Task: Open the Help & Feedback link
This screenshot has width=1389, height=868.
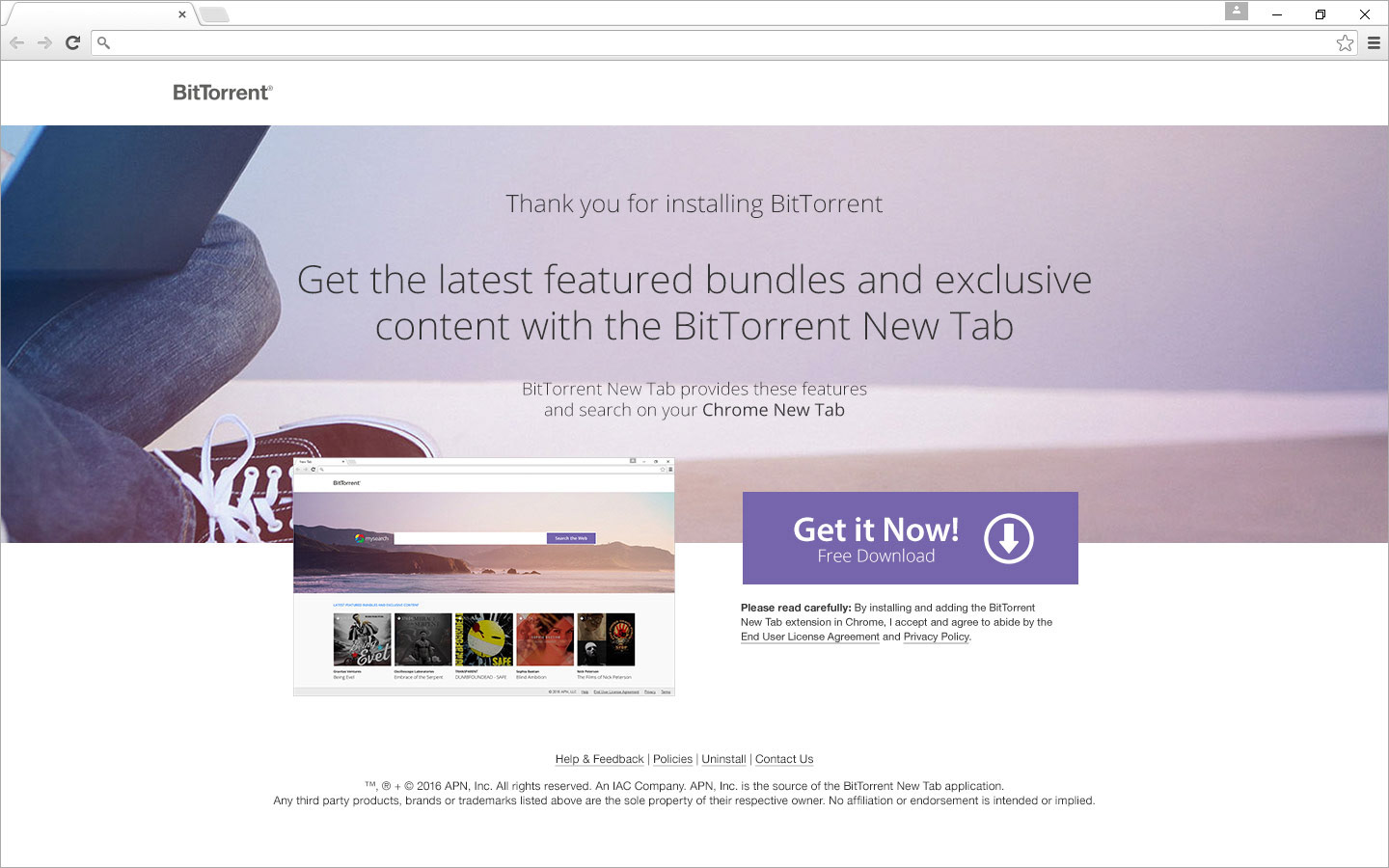Action: pyautogui.click(x=599, y=759)
